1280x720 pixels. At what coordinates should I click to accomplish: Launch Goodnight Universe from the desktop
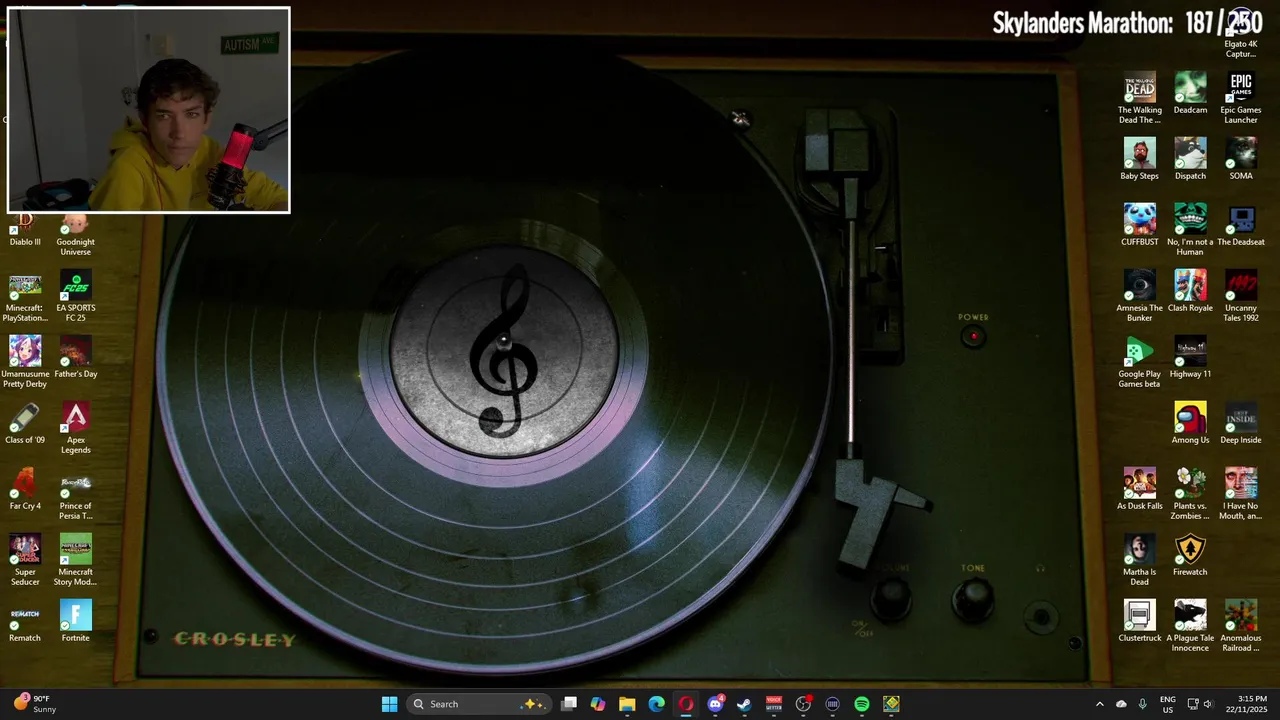point(75,235)
